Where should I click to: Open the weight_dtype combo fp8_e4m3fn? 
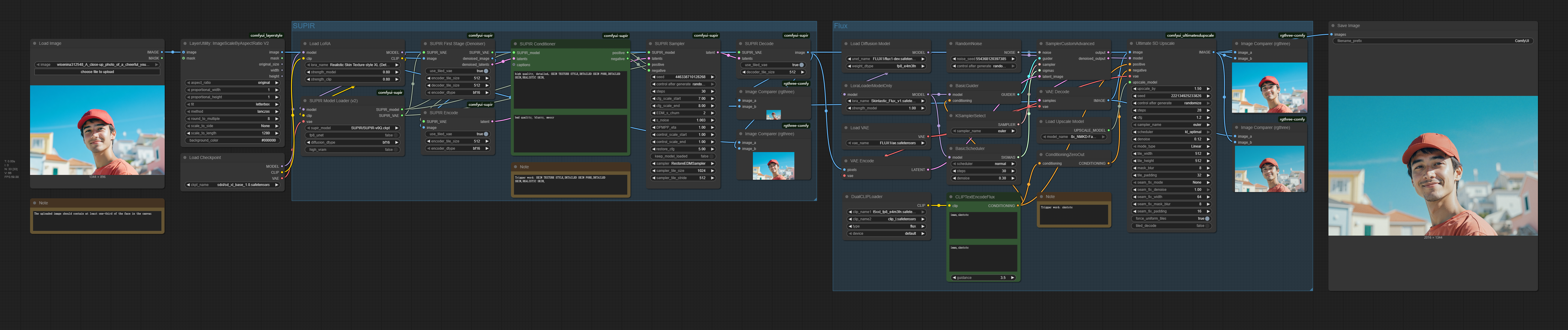pyautogui.click(x=886, y=66)
